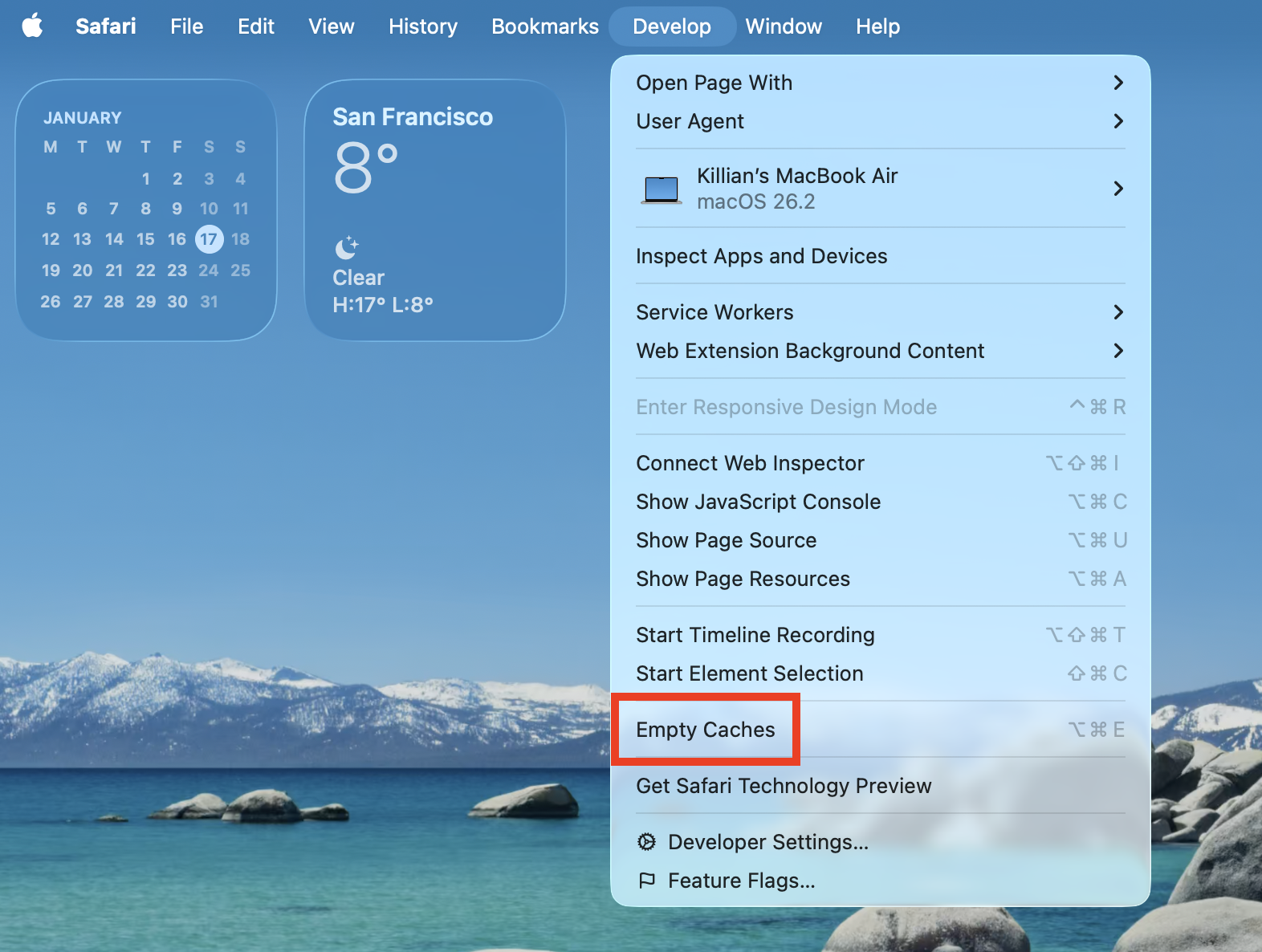Choose Inspect Apps and Devices
Screen dimensions: 1262x952
(881, 256)
